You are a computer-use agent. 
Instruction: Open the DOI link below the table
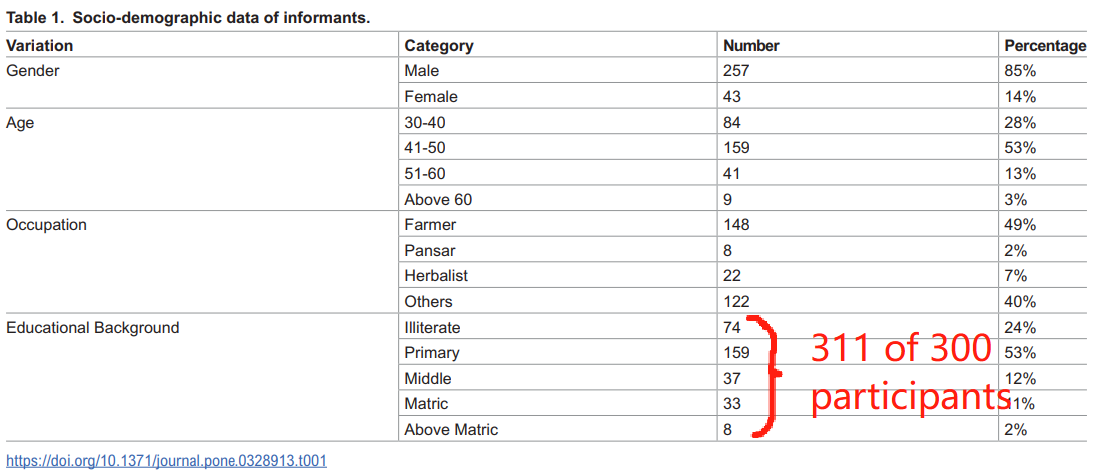166,461
